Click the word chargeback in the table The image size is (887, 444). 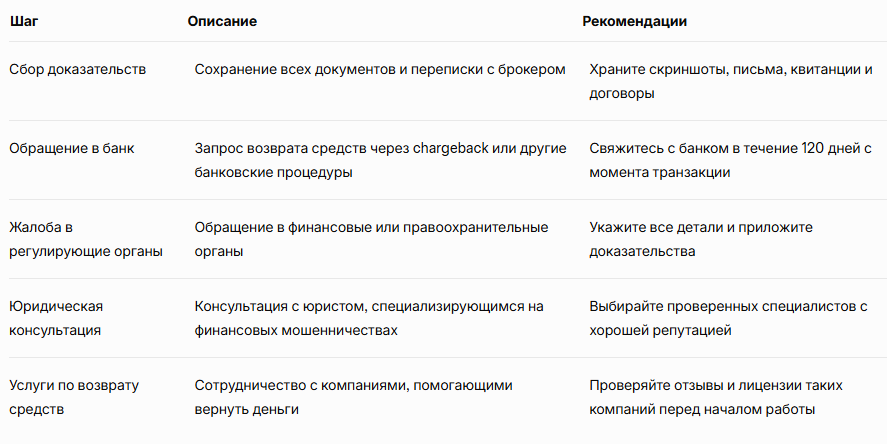tap(451, 149)
